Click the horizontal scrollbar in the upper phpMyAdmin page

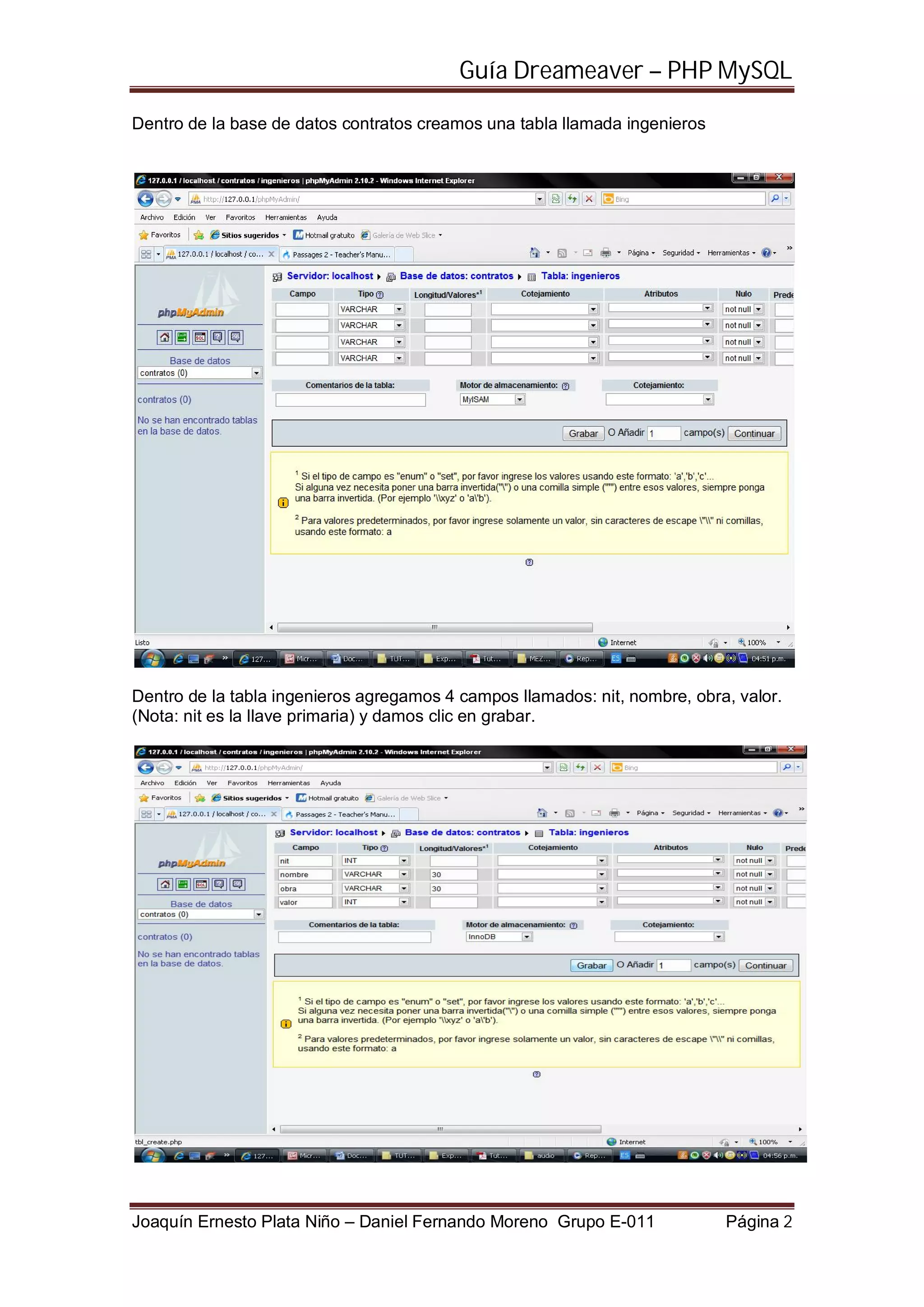click(x=434, y=627)
